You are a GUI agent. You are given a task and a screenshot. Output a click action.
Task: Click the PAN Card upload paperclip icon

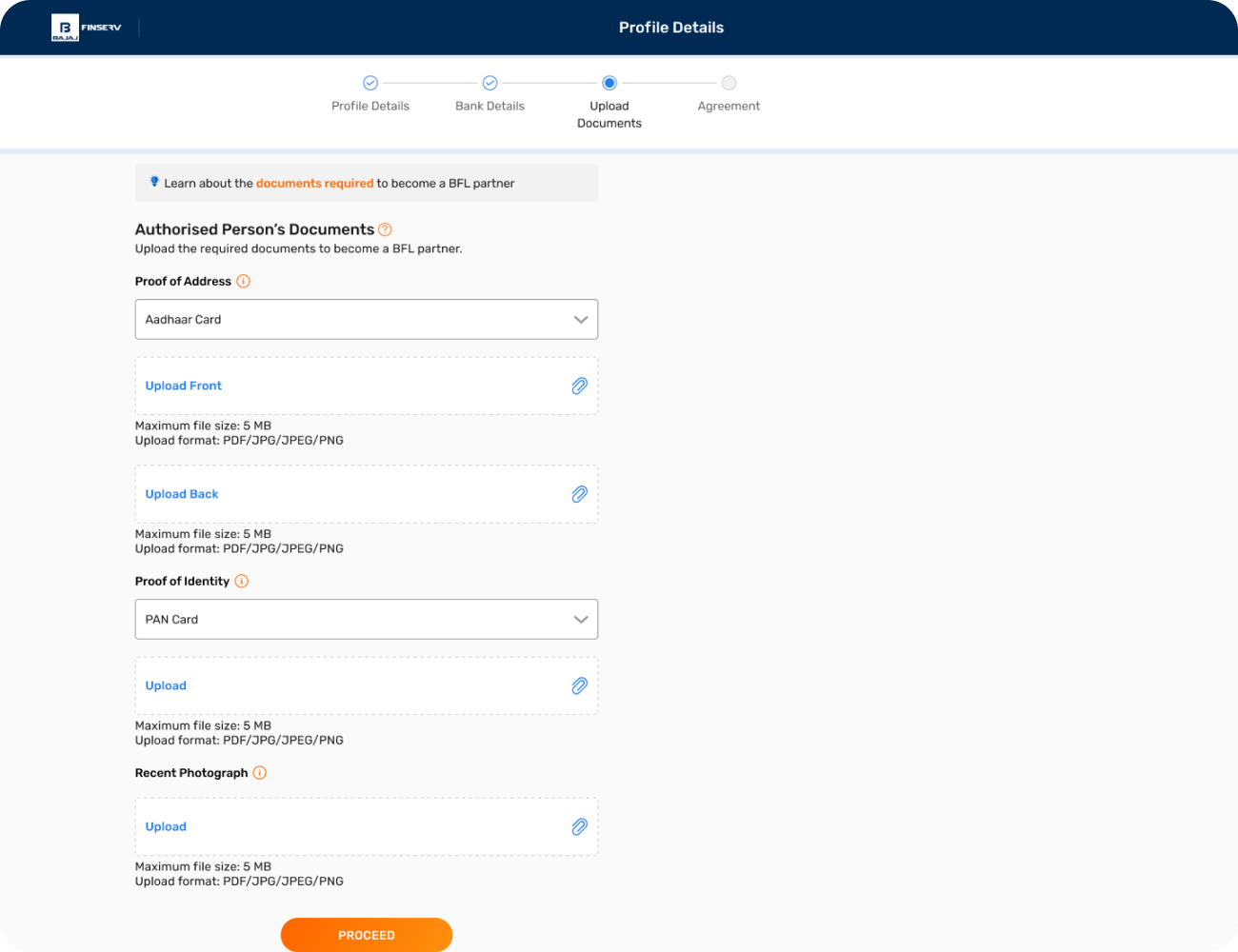tap(579, 685)
